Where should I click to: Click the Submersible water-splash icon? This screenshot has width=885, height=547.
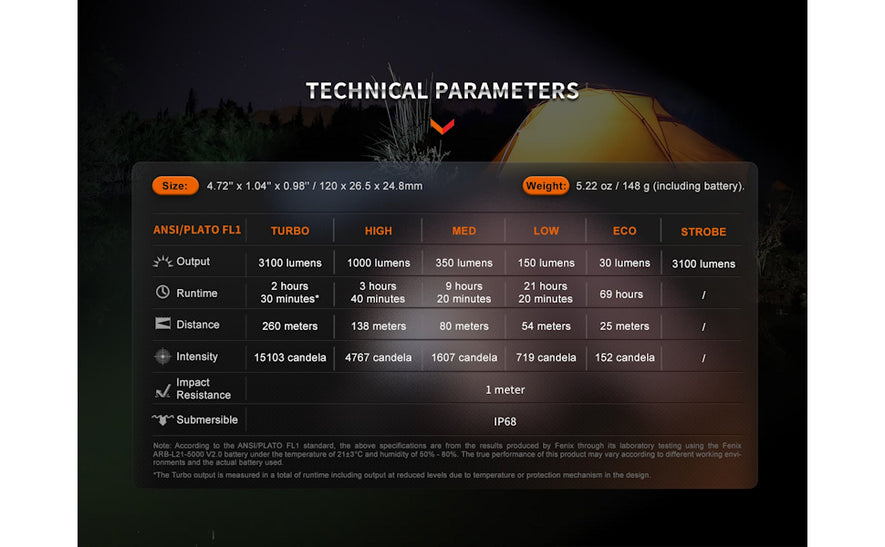[x=162, y=420]
